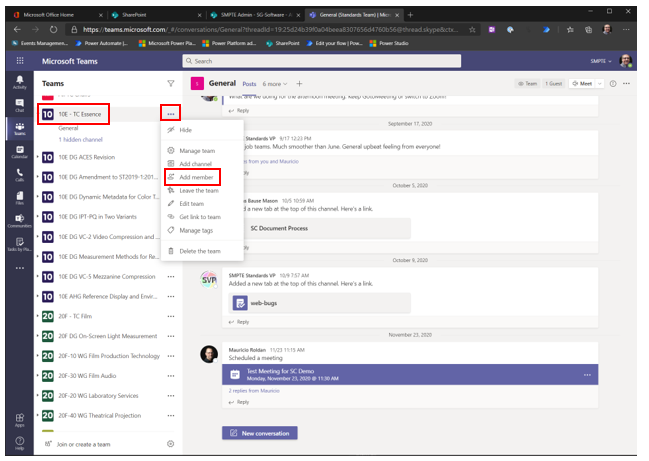Open the app launcher waffle icon
This screenshot has height=461, width=649.
click(19, 61)
